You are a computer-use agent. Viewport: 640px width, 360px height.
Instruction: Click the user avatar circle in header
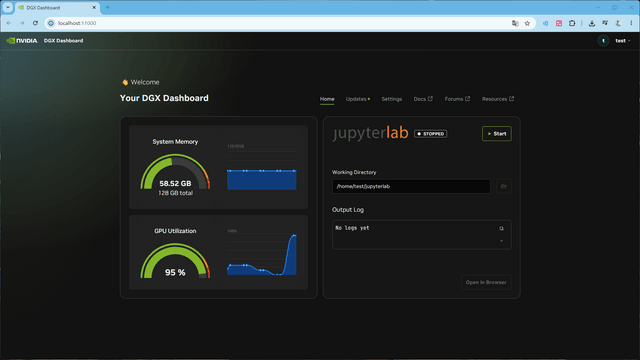pyautogui.click(x=603, y=40)
